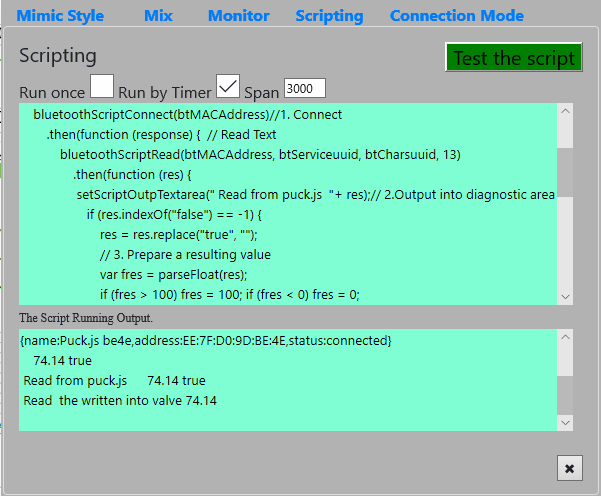Image resolution: width=601 pixels, height=496 pixels.
Task: Click the Puck.js status line in output
Action: click(x=206, y=340)
